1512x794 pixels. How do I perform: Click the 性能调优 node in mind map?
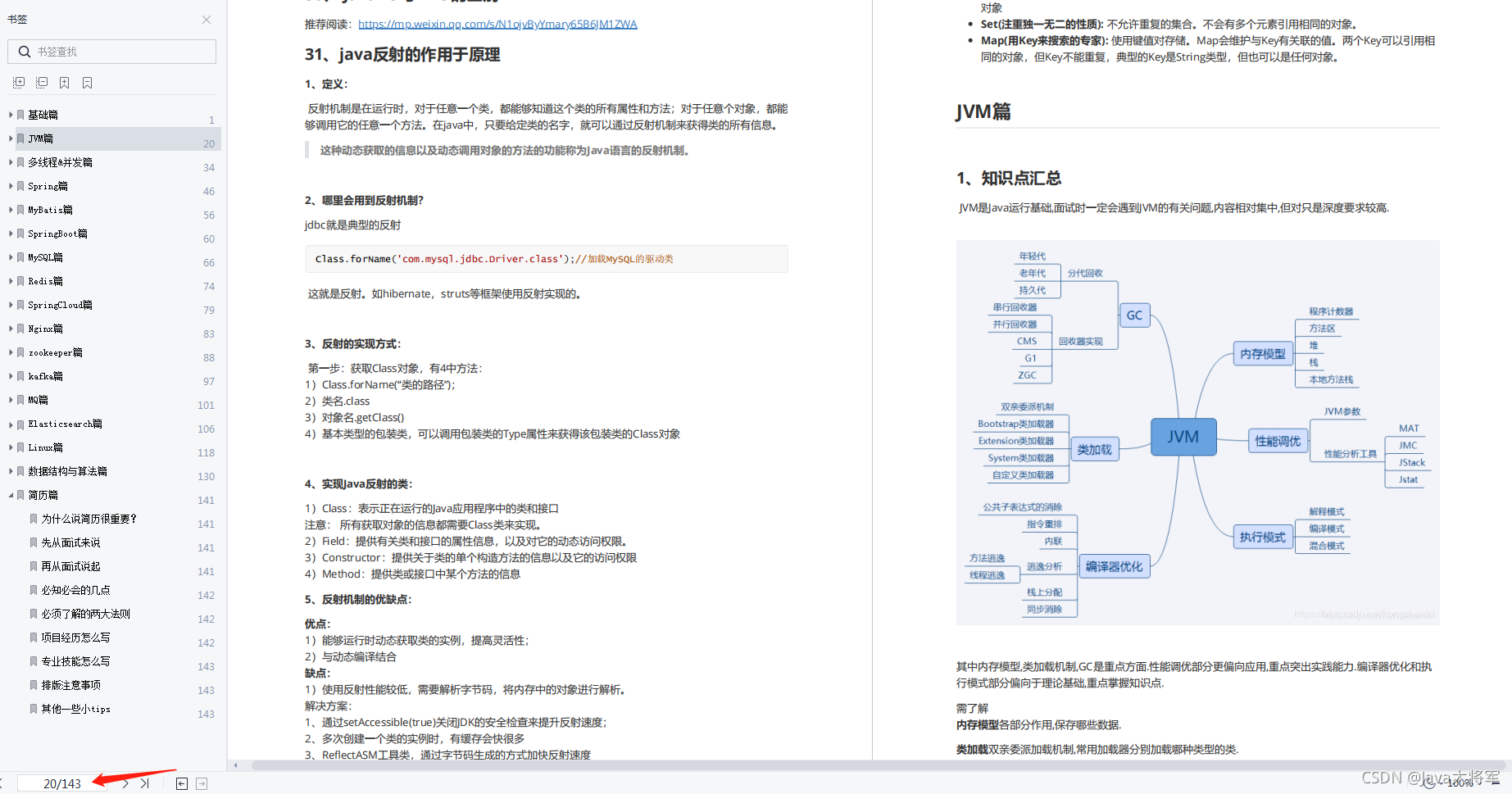(x=1278, y=441)
